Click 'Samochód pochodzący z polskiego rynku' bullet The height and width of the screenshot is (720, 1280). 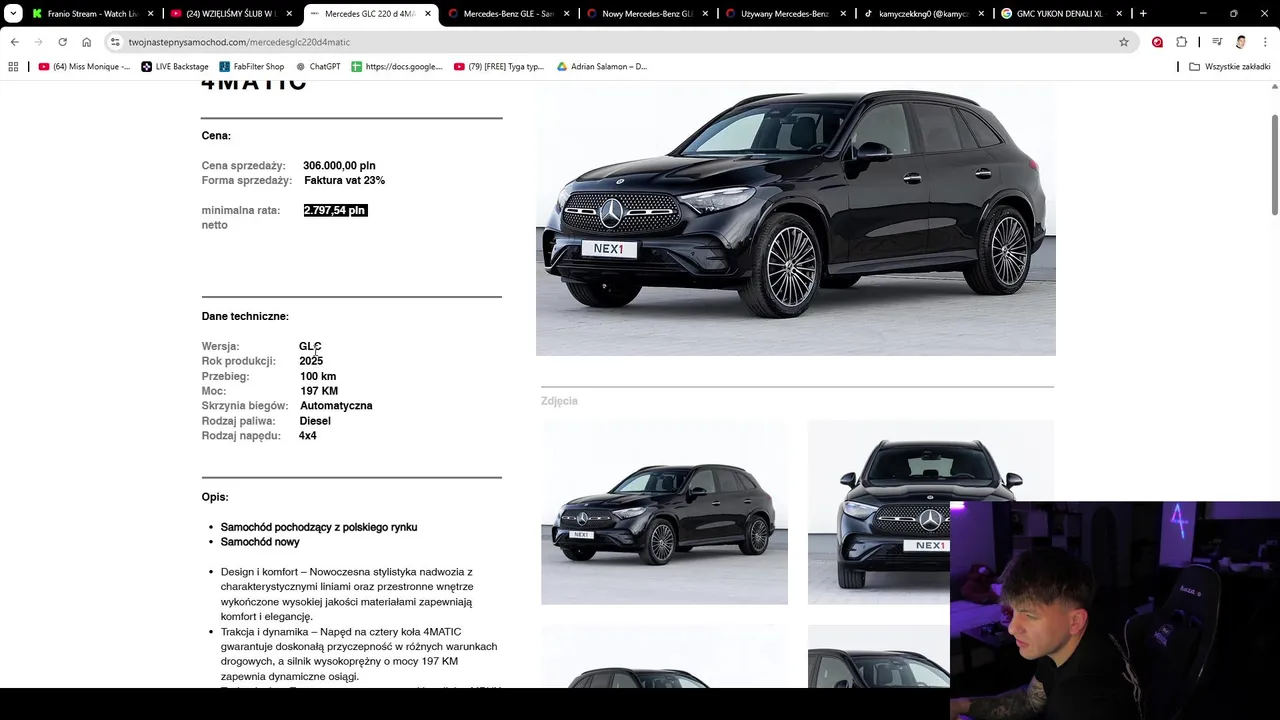319,527
